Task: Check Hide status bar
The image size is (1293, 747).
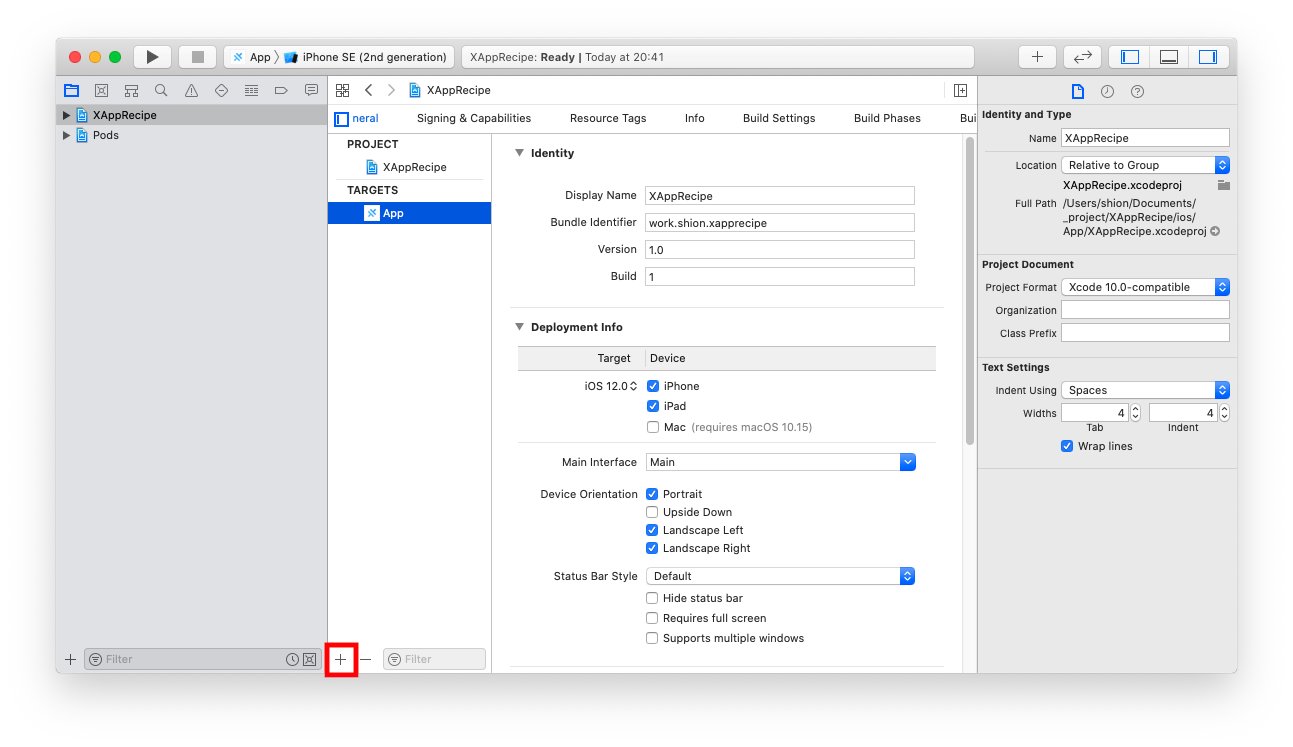Action: point(652,598)
